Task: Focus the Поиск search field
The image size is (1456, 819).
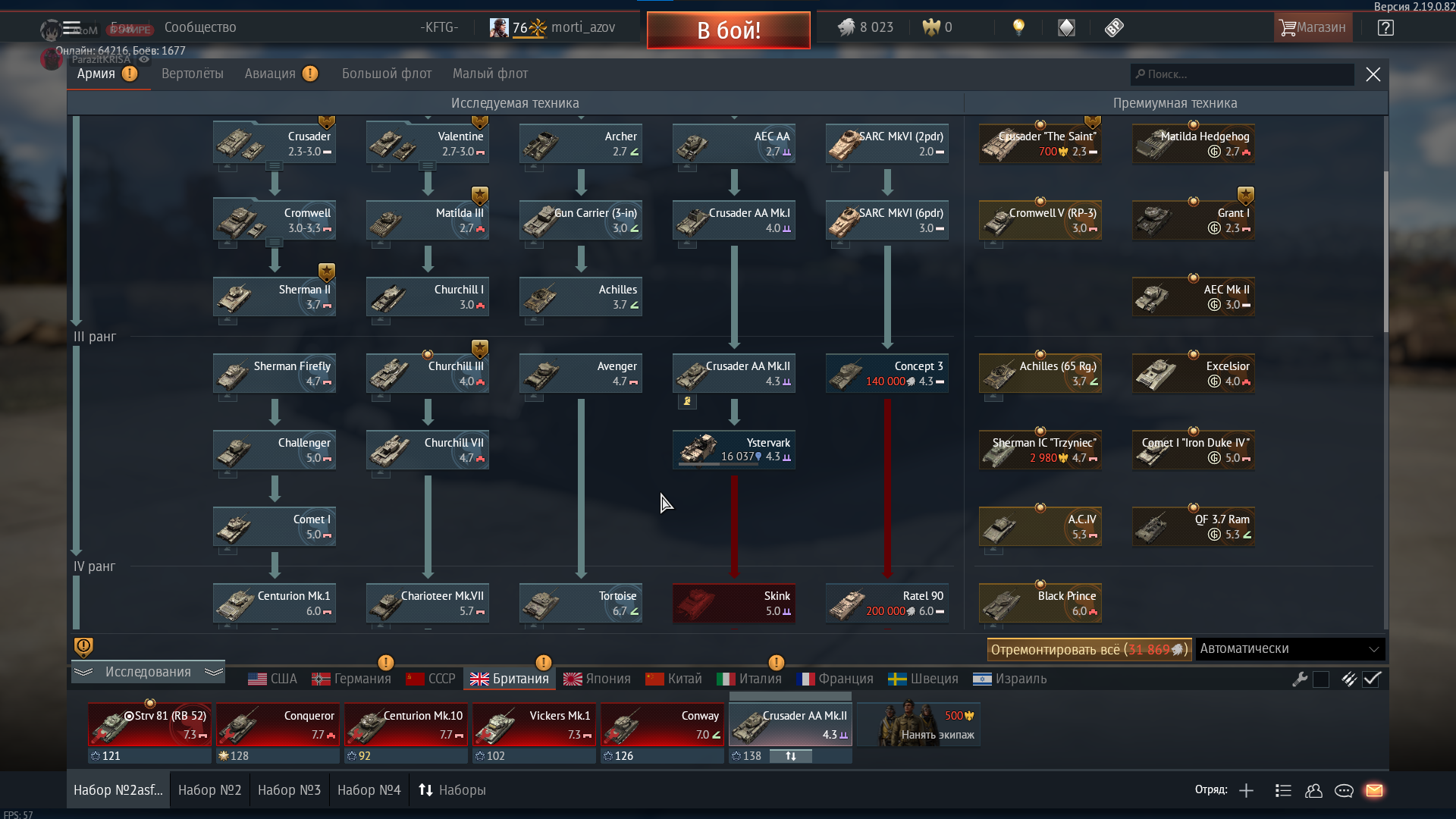Action: 1242,74
